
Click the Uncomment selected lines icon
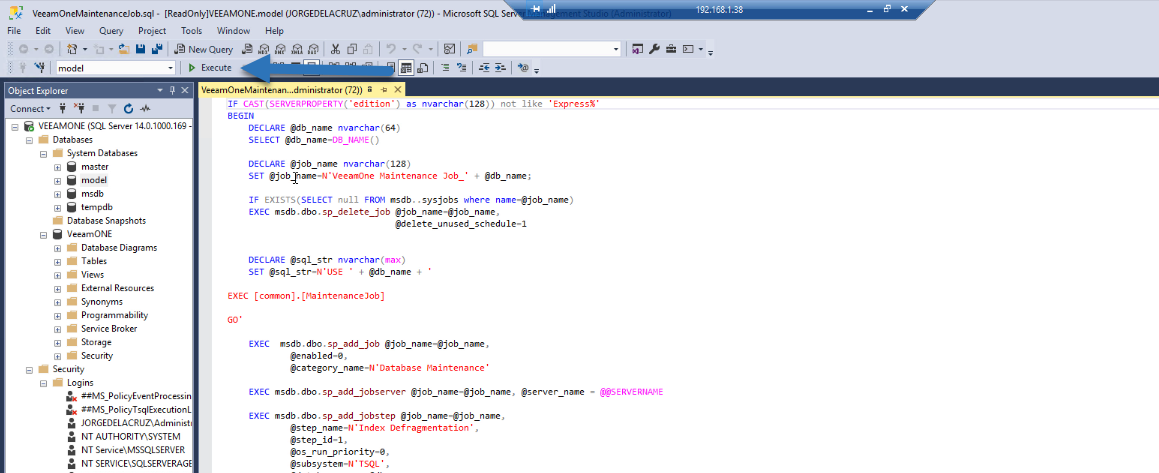pos(461,68)
